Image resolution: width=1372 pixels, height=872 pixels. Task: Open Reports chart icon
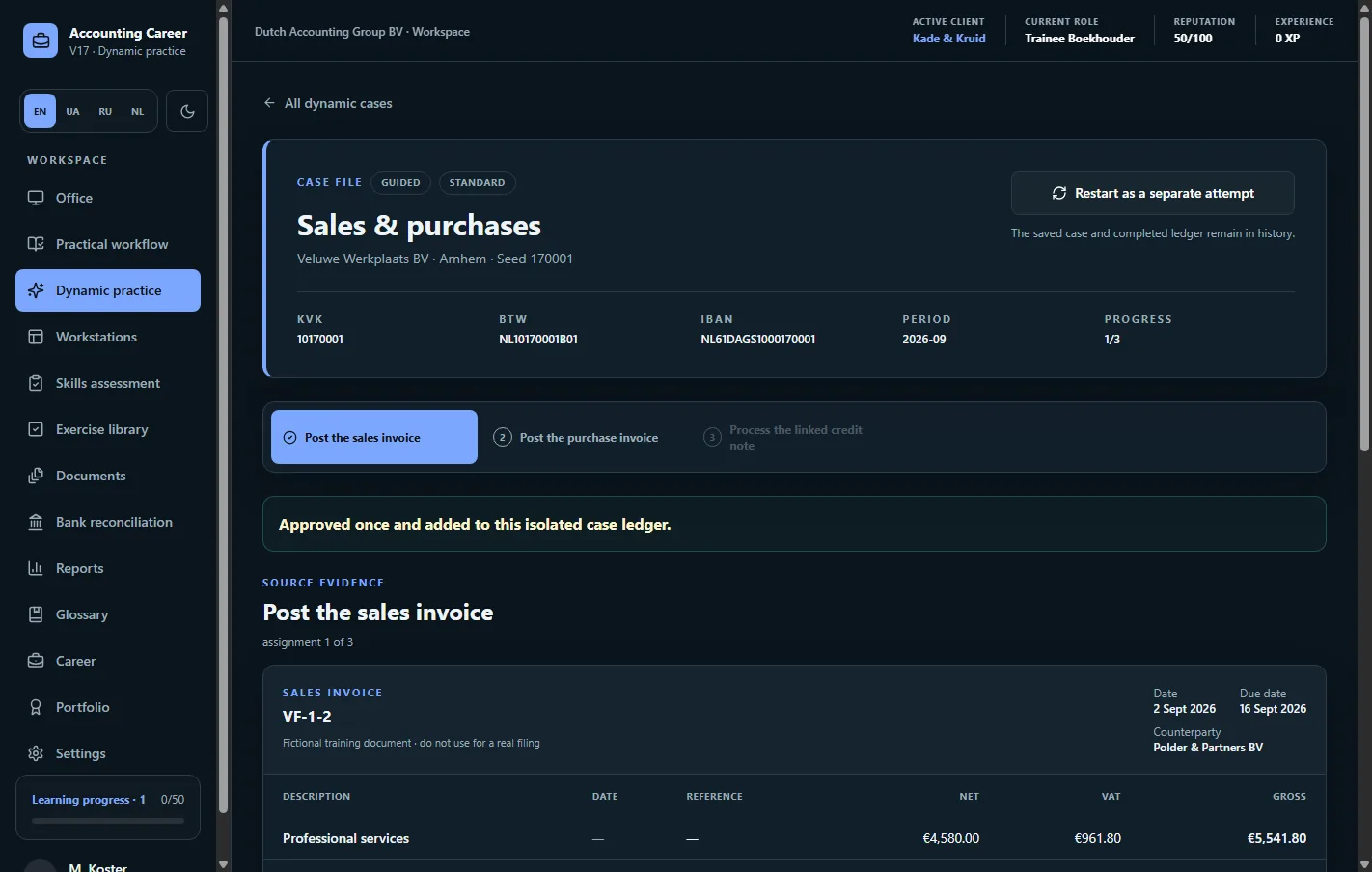pyautogui.click(x=36, y=568)
